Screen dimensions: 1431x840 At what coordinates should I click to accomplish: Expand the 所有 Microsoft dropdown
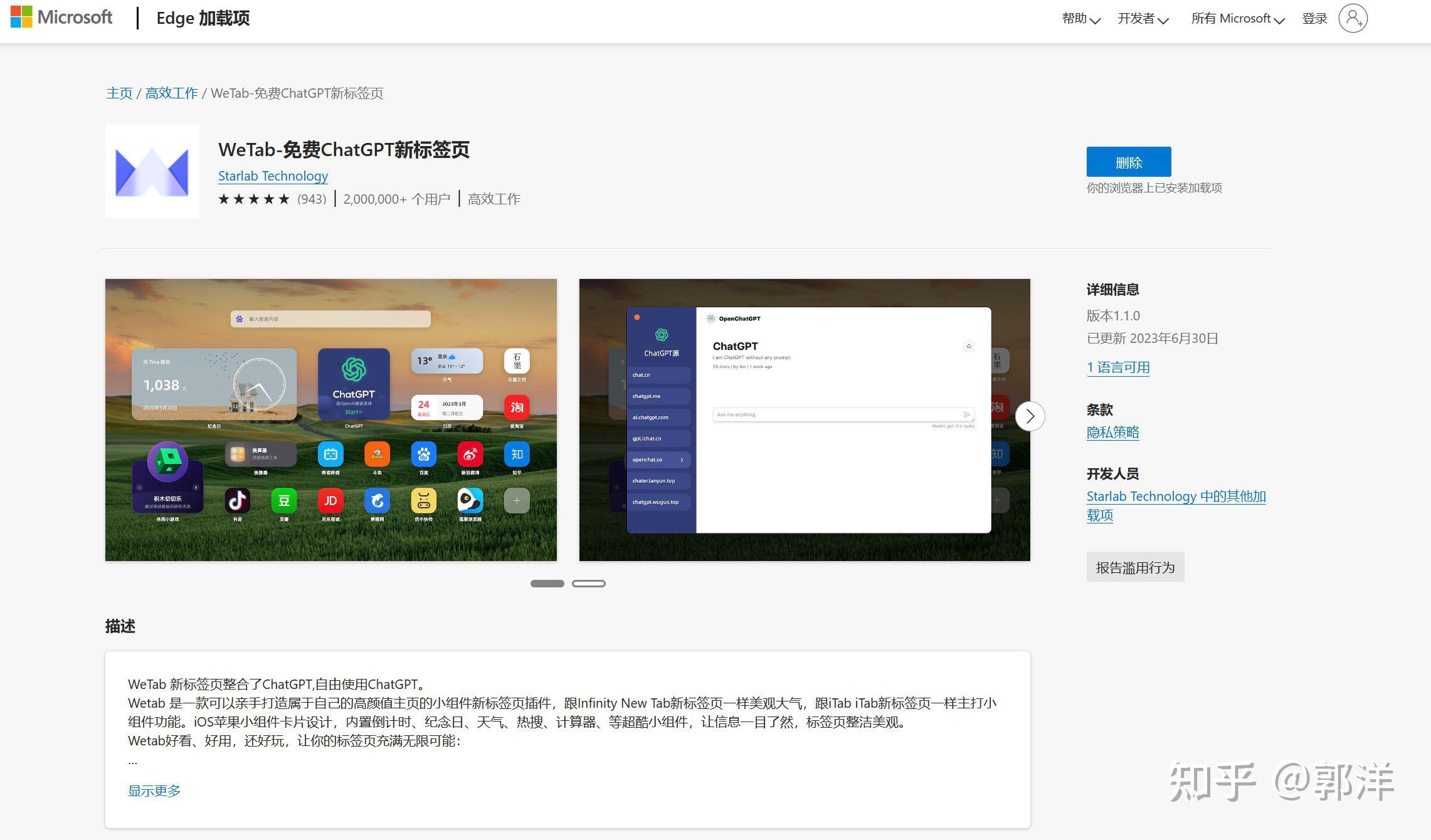click(1237, 18)
